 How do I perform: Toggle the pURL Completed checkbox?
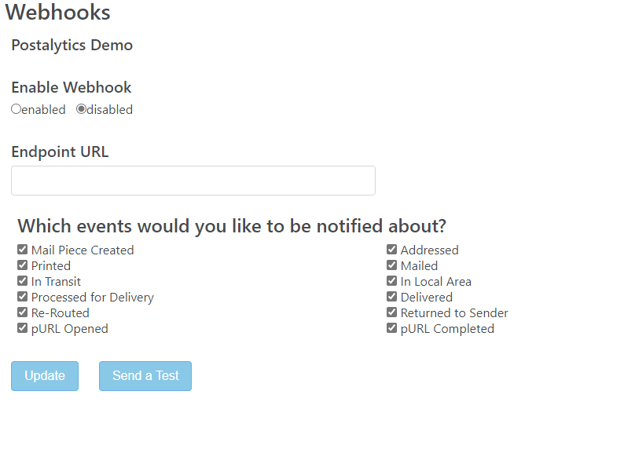392,328
